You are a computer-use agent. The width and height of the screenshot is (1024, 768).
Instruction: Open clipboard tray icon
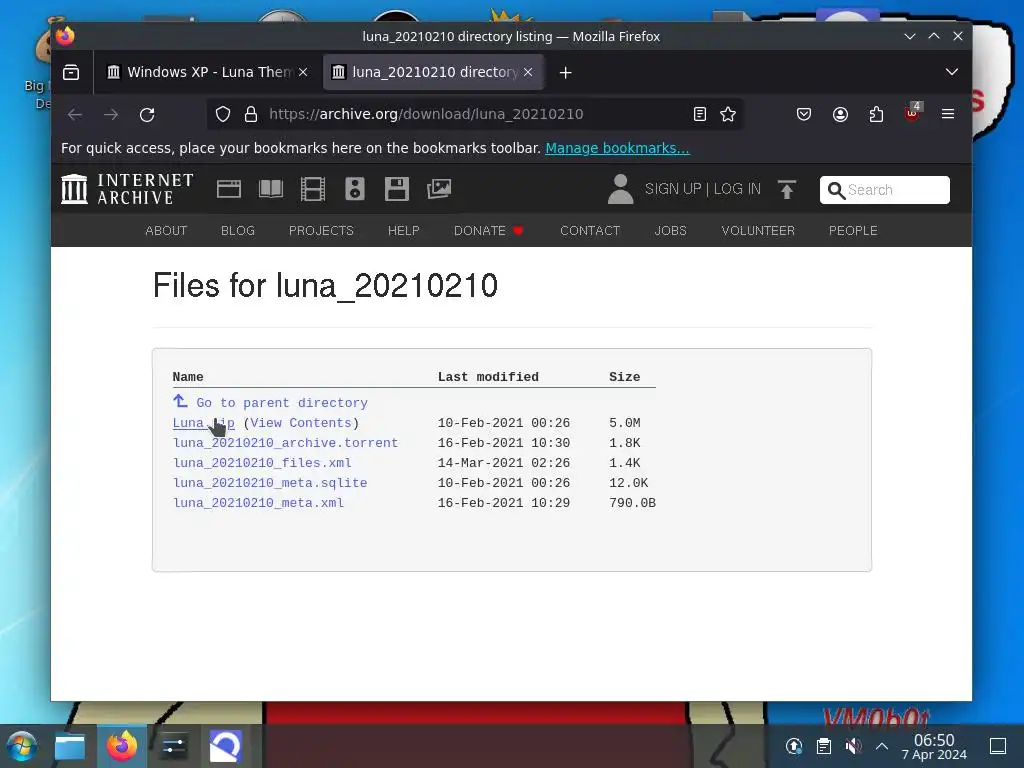824,746
